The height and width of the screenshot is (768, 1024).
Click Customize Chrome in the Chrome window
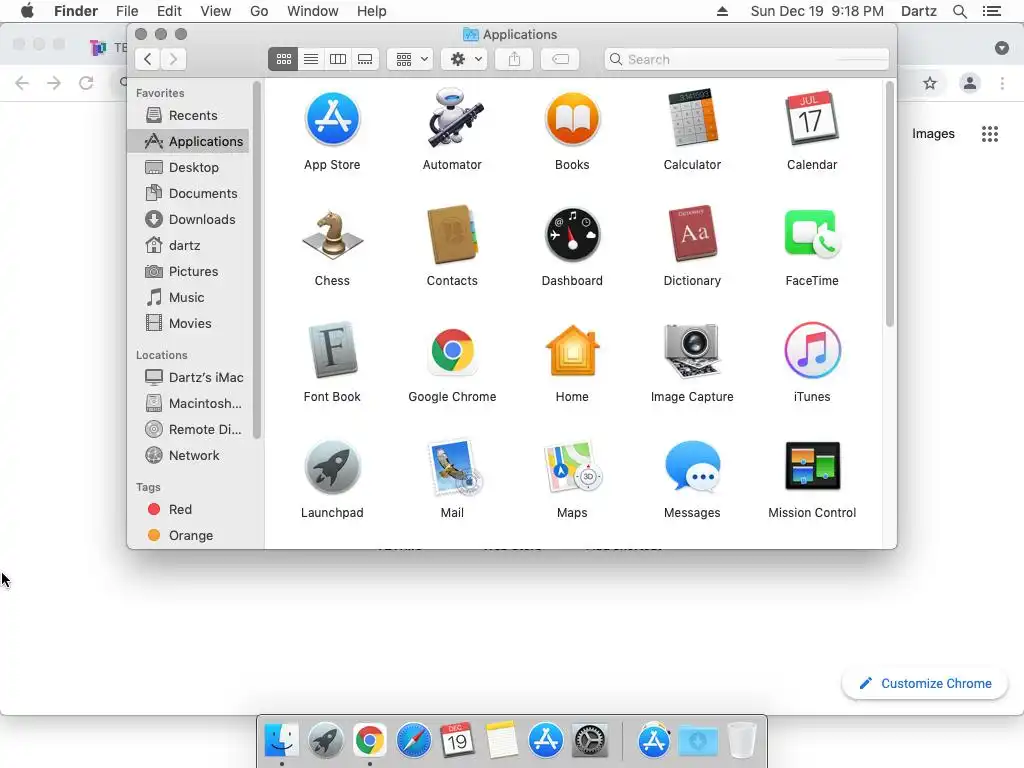(925, 684)
